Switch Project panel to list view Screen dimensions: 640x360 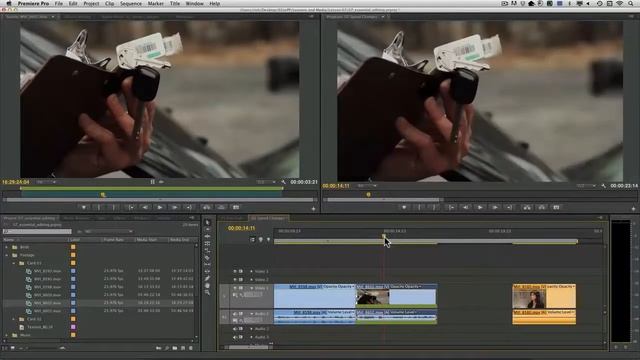(x=4, y=348)
